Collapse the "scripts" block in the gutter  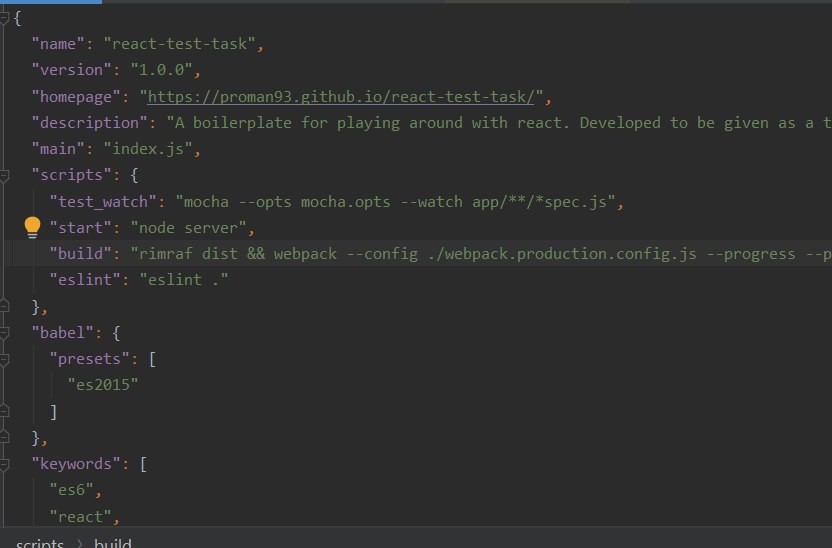pyautogui.click(x=4, y=176)
